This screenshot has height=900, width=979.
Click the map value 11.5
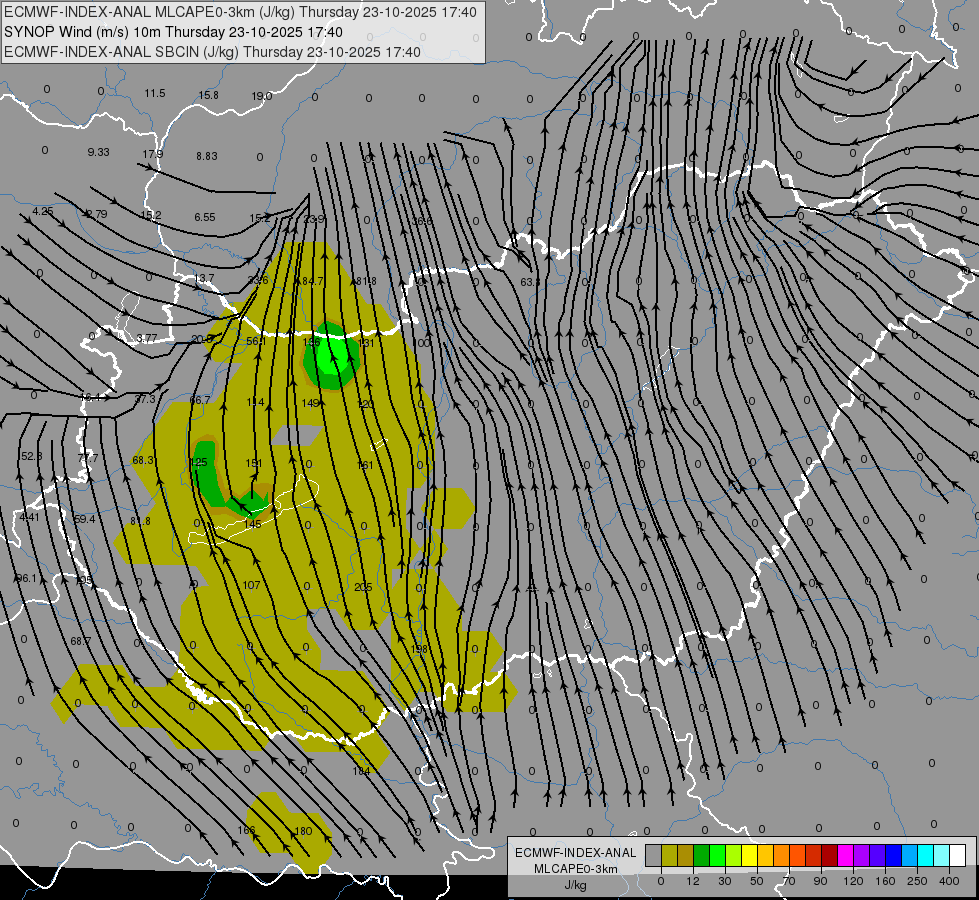tap(155, 94)
